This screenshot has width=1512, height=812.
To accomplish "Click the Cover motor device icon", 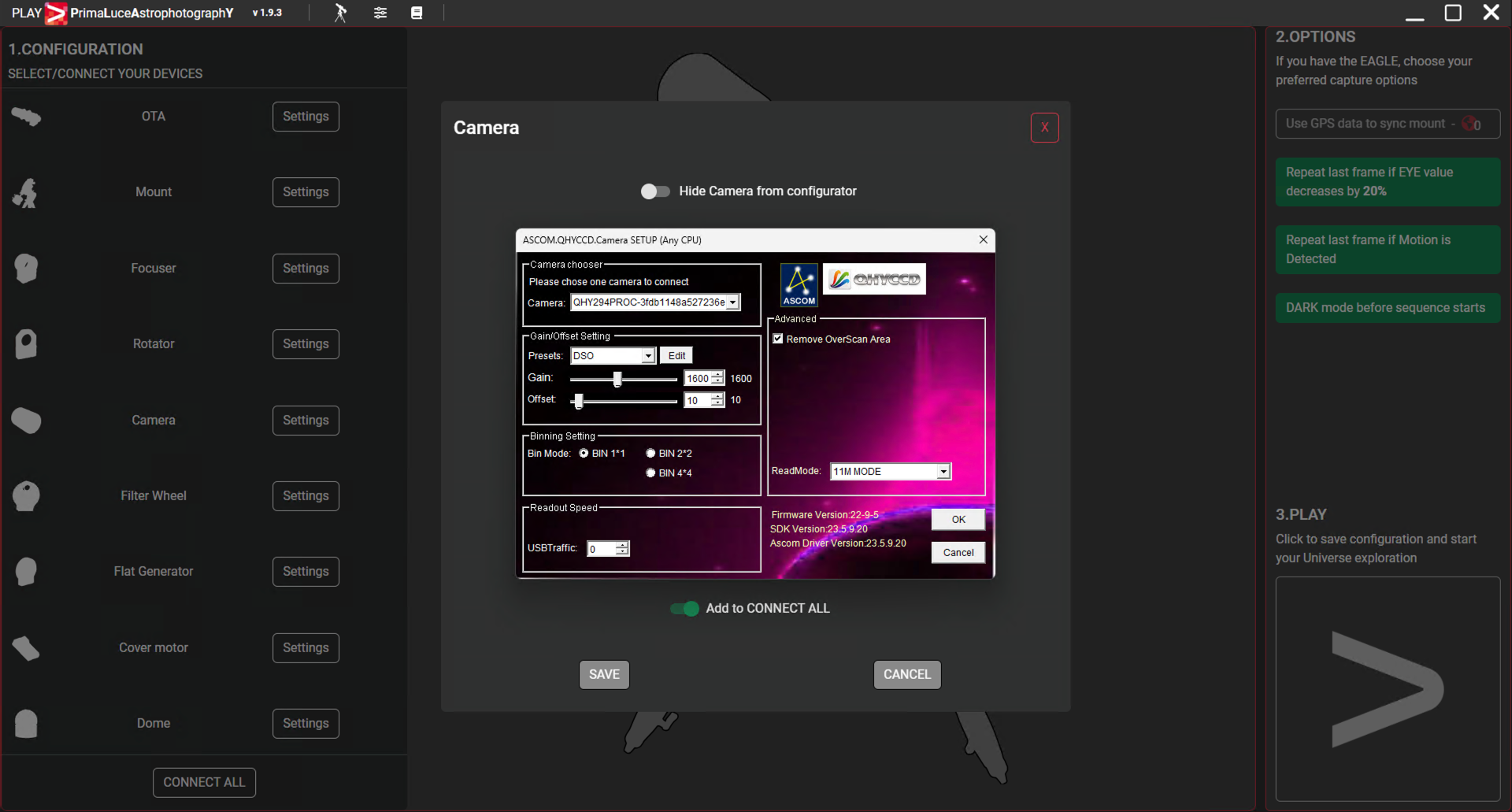I will coord(26,648).
